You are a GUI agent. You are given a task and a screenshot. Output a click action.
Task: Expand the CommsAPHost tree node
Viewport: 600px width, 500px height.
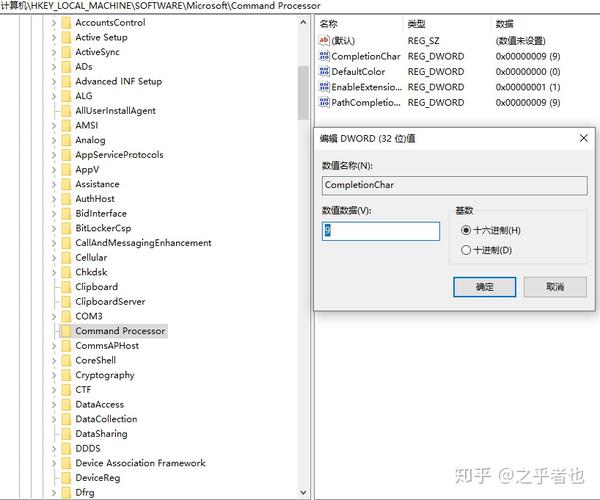[54, 346]
